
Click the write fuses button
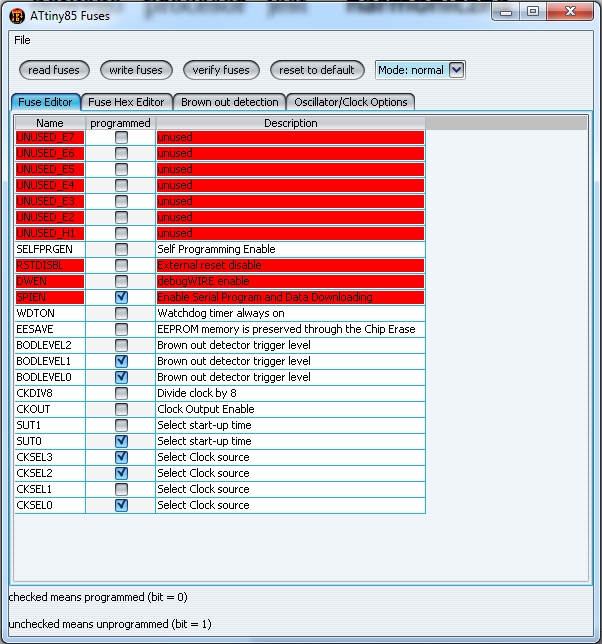point(136,70)
